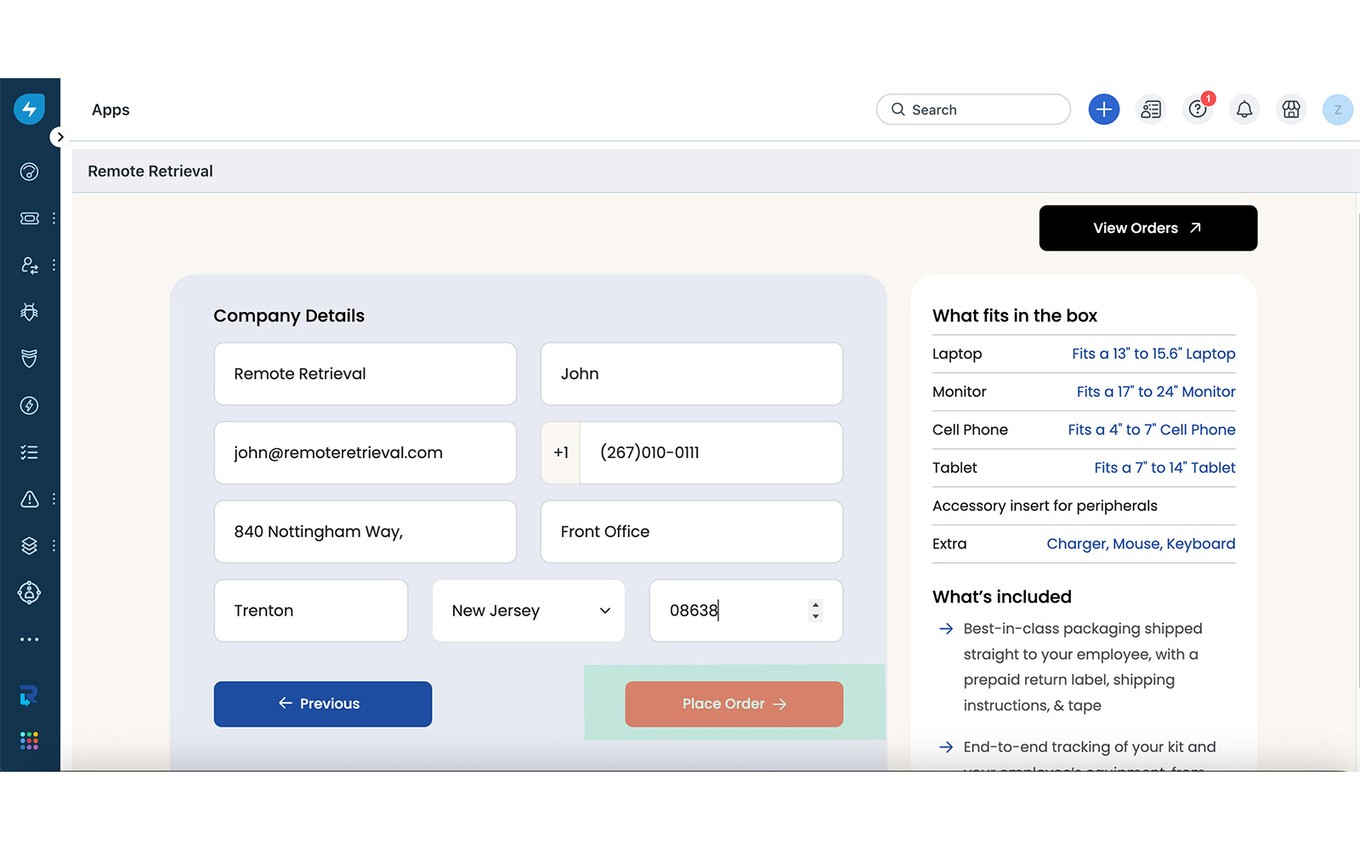
Task: Click the Search box in top bar
Action: point(973,109)
